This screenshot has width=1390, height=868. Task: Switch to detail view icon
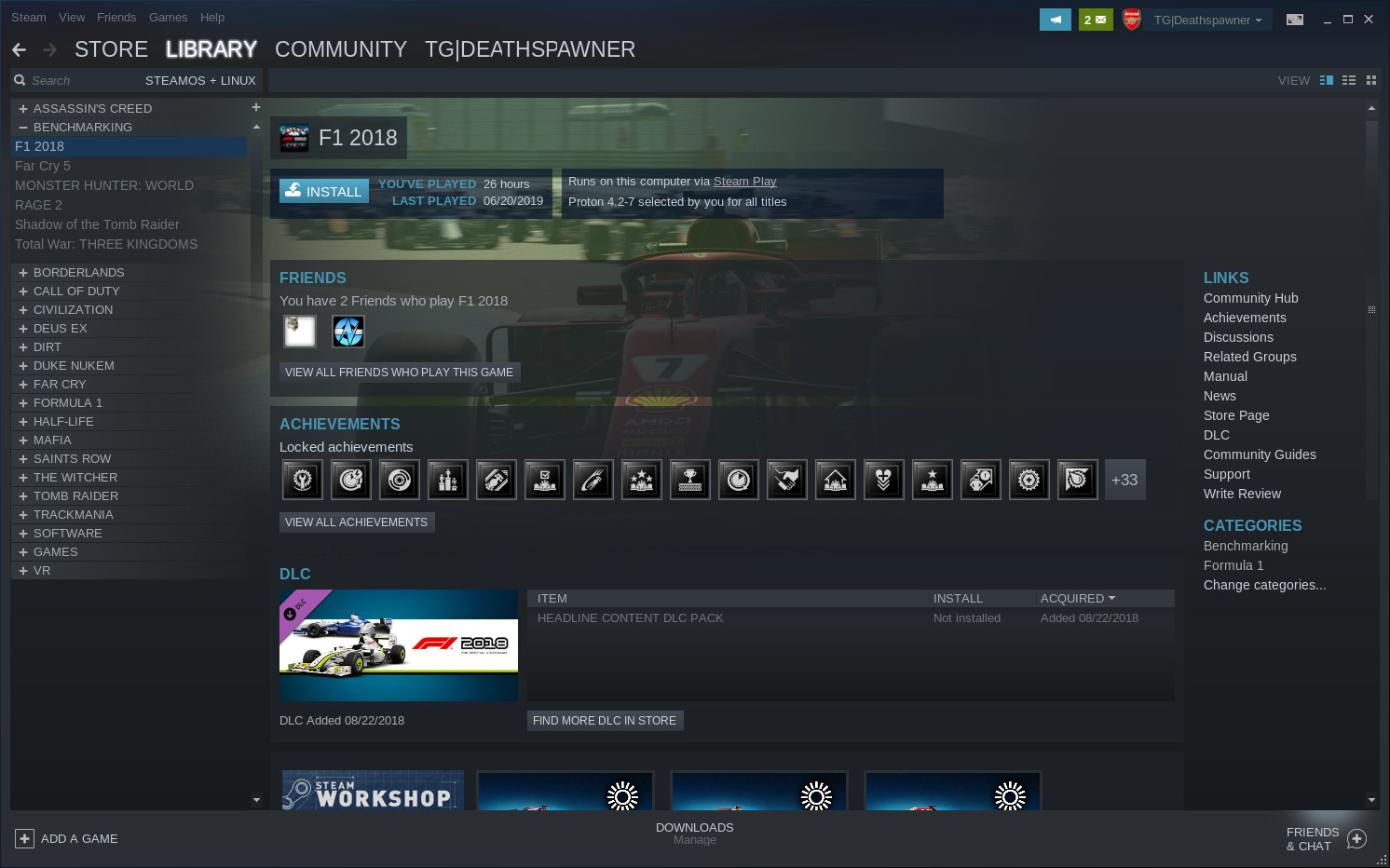1327,80
